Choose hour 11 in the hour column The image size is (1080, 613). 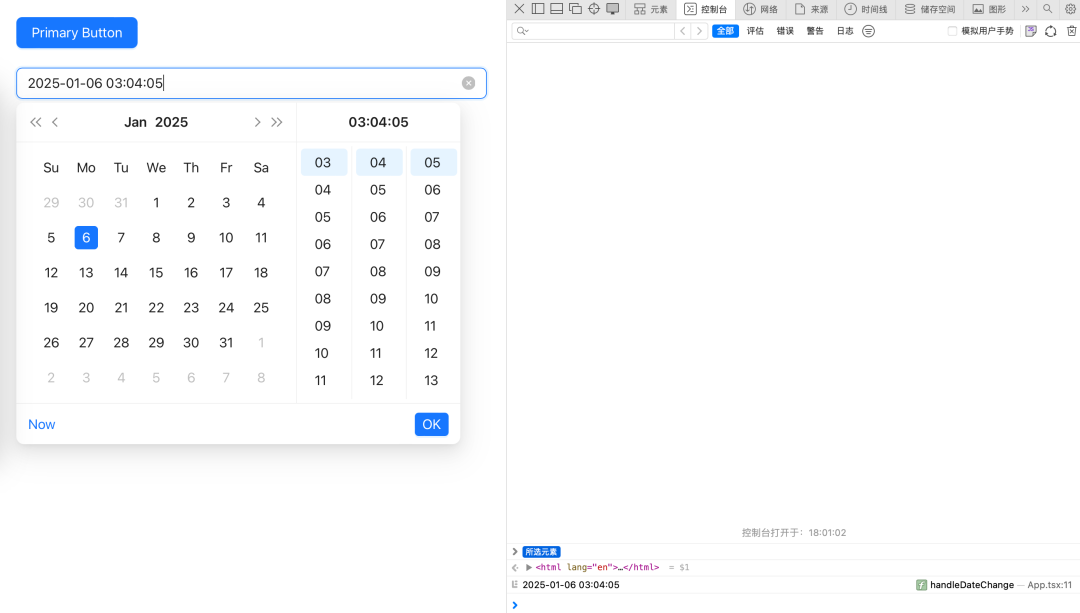coord(321,380)
